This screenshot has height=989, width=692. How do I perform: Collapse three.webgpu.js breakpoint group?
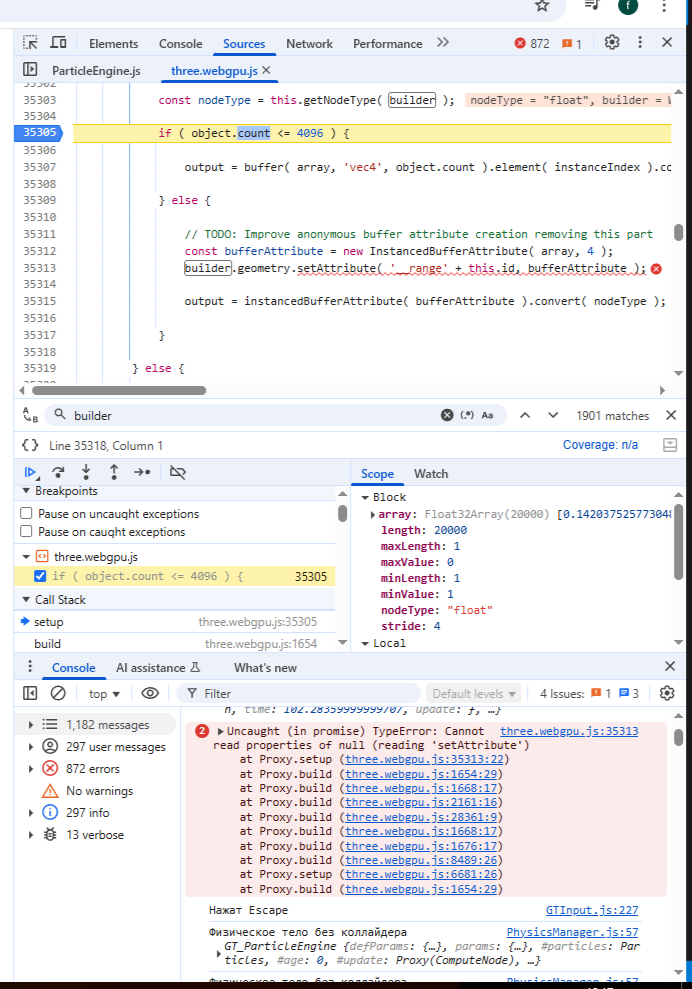tap(26, 557)
